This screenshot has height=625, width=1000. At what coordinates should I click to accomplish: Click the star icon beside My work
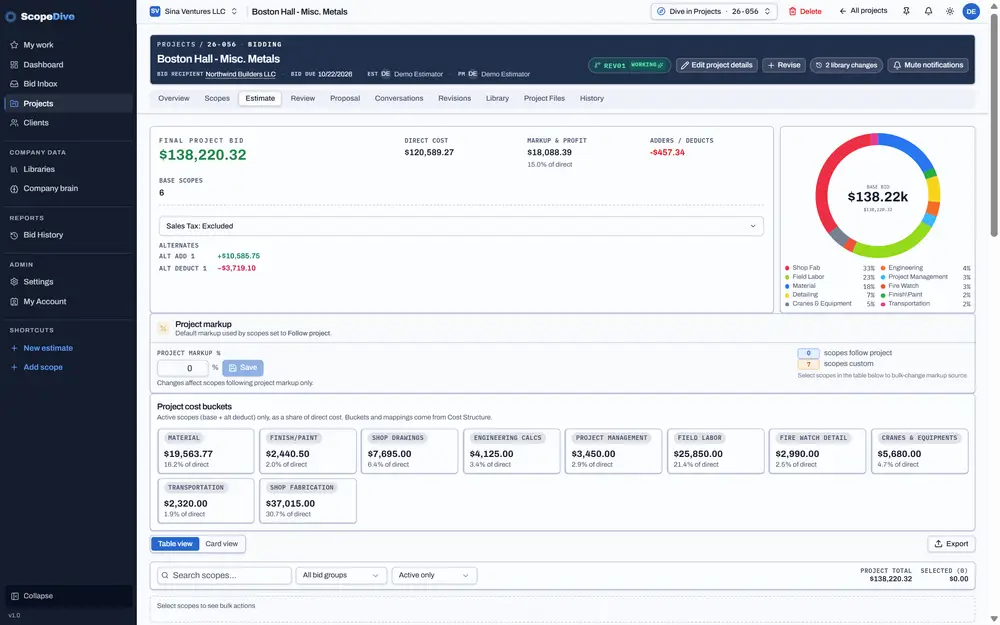(14, 45)
